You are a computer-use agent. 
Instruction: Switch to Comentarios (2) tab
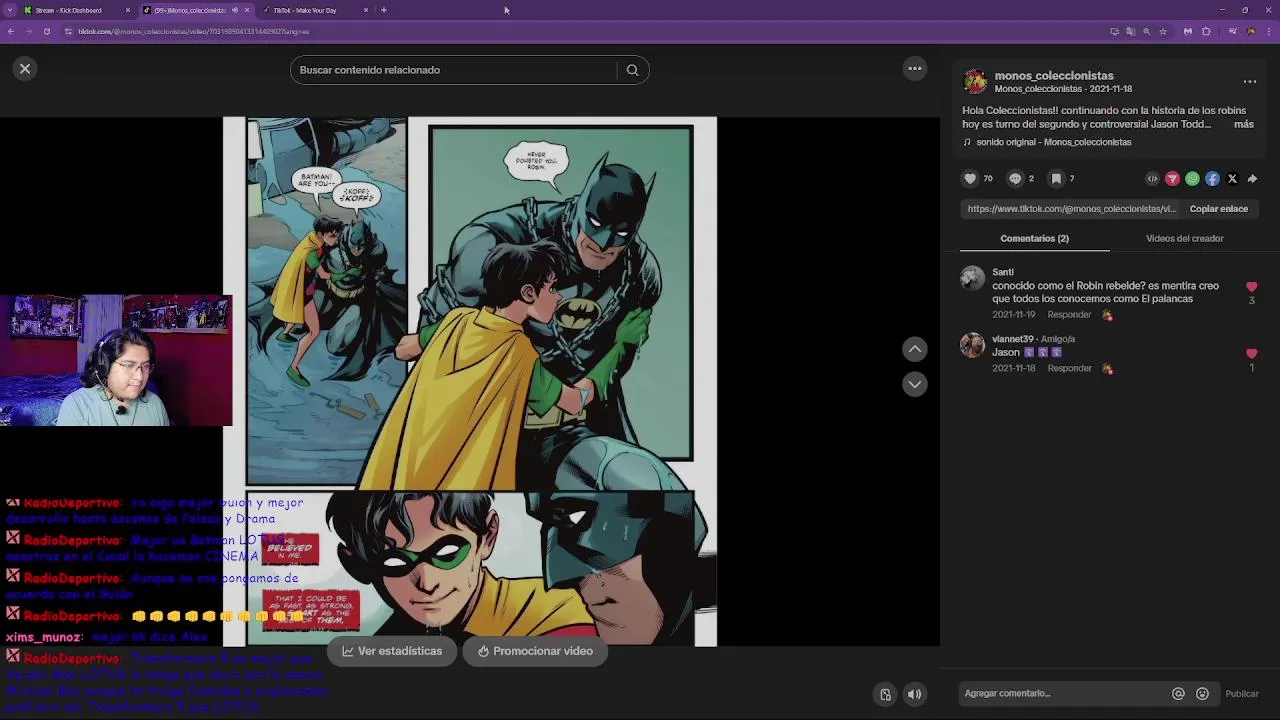[x=1034, y=238]
